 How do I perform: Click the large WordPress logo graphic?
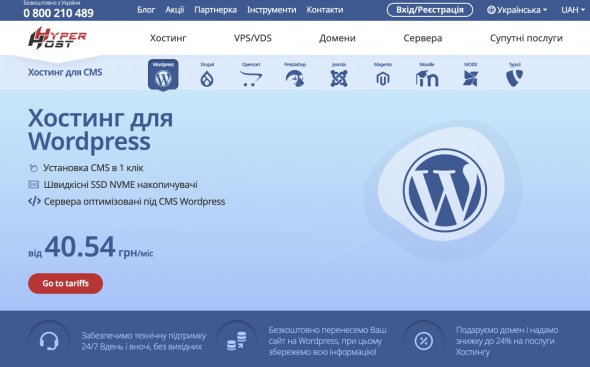(x=445, y=190)
